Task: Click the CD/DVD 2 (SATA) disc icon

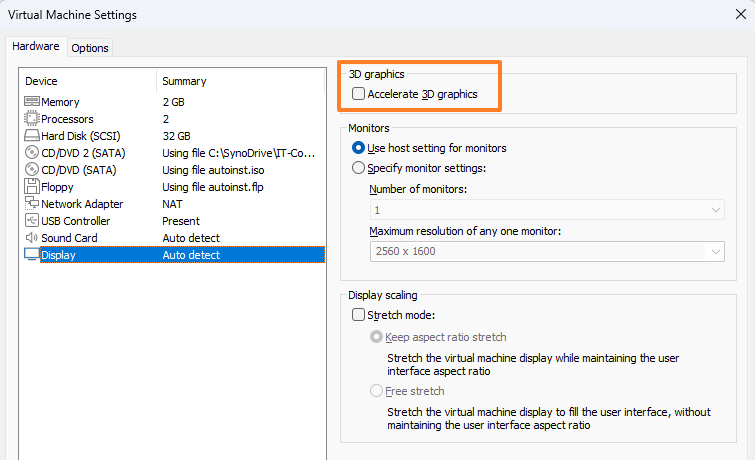Action: pyautogui.click(x=32, y=153)
